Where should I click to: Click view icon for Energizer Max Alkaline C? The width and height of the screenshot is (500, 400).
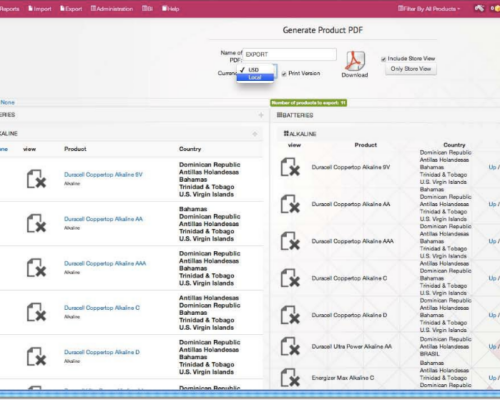(x=290, y=377)
